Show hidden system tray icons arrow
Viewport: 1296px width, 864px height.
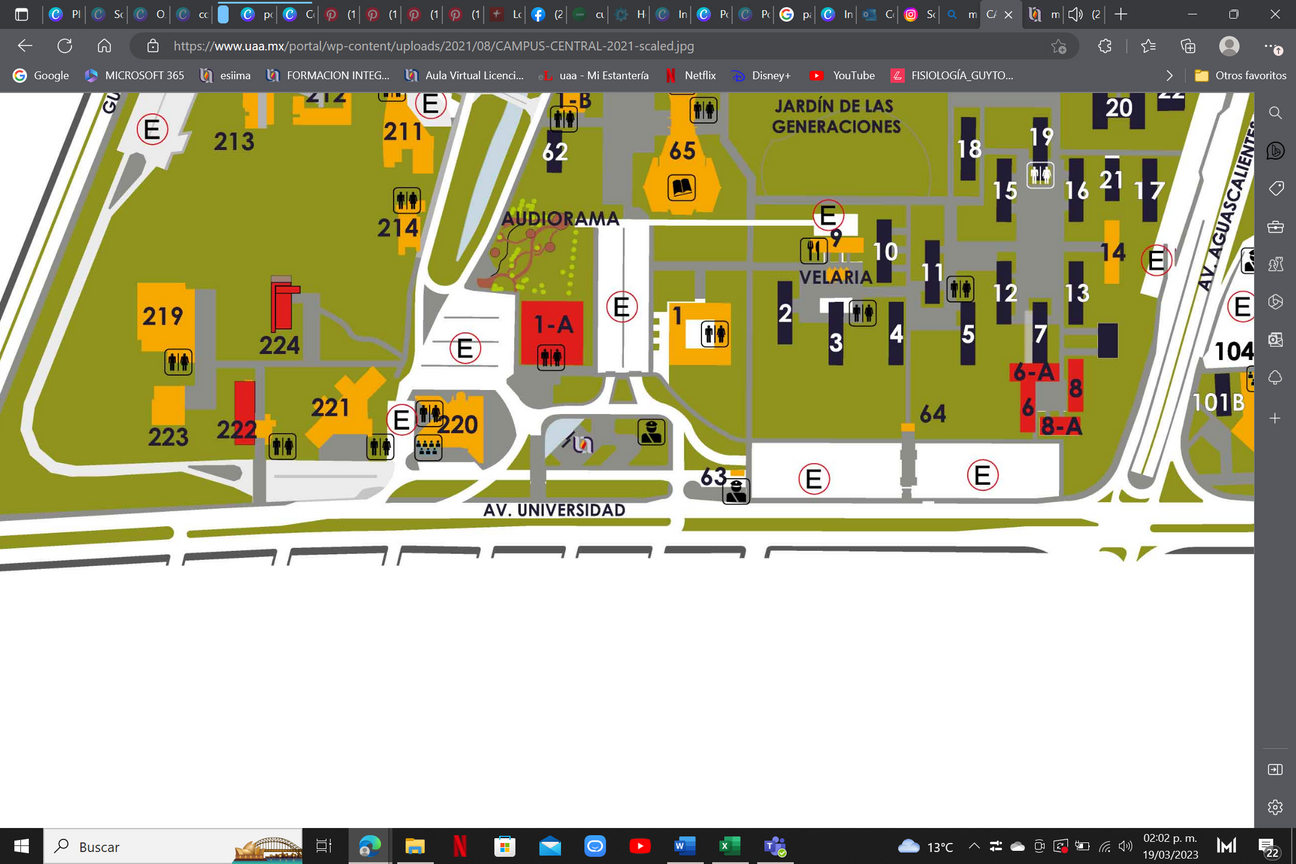(974, 847)
